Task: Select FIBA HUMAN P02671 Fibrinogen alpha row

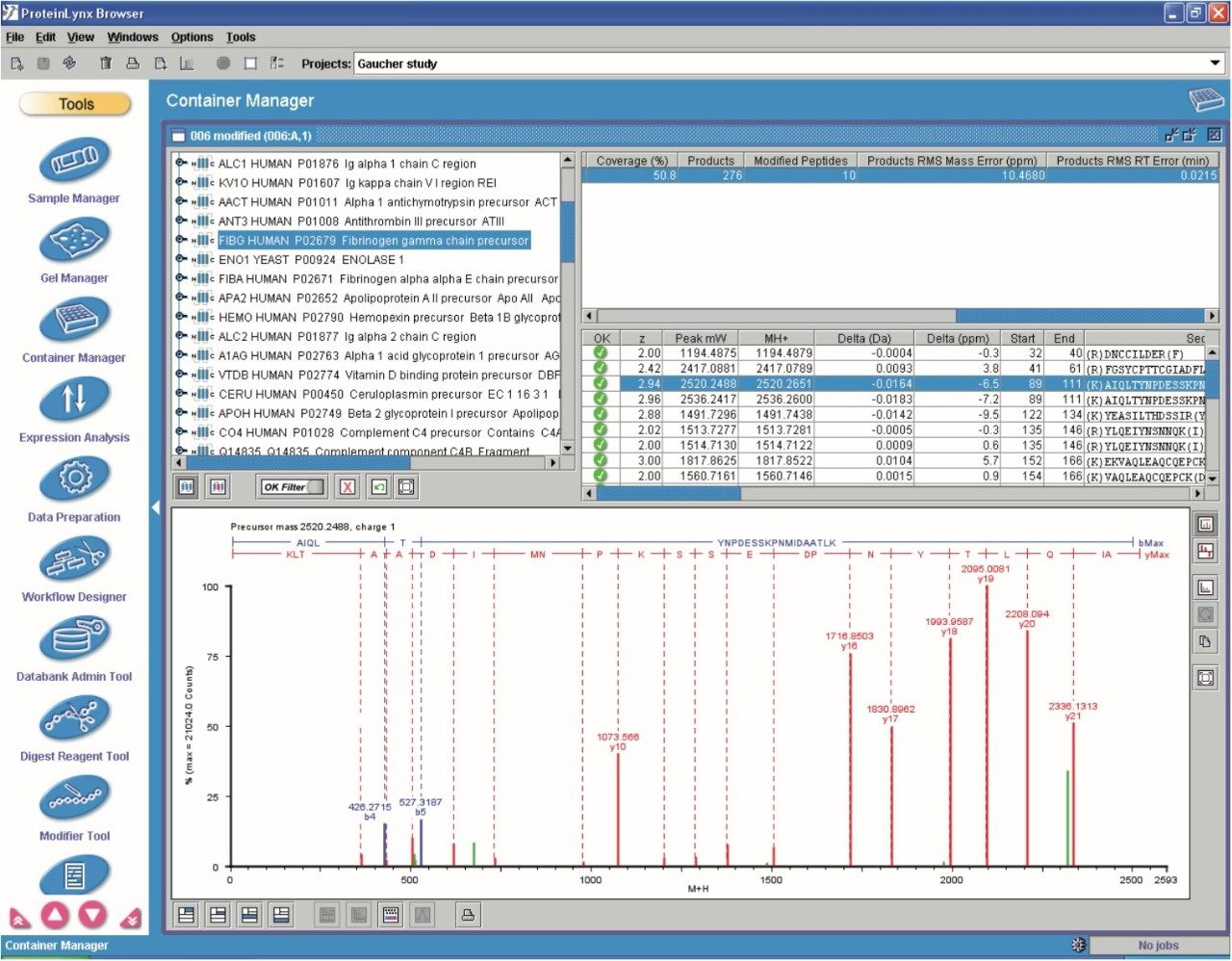Action: [x=388, y=278]
